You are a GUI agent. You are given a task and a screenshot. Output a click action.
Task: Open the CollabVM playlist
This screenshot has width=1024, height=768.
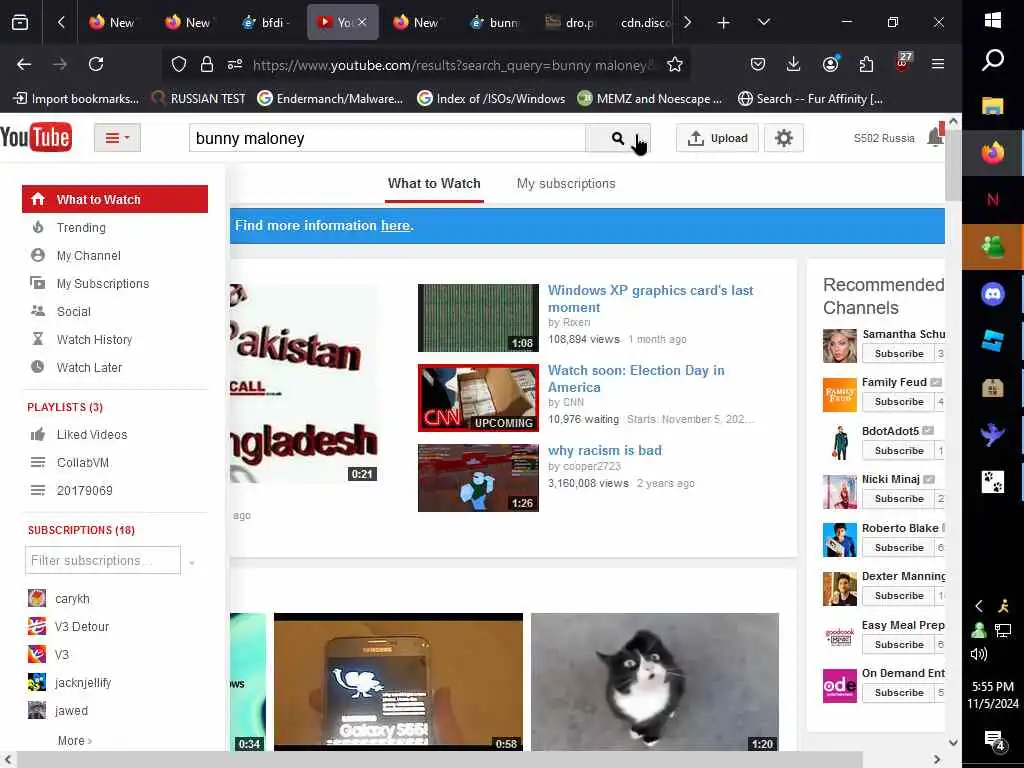pos(82,462)
